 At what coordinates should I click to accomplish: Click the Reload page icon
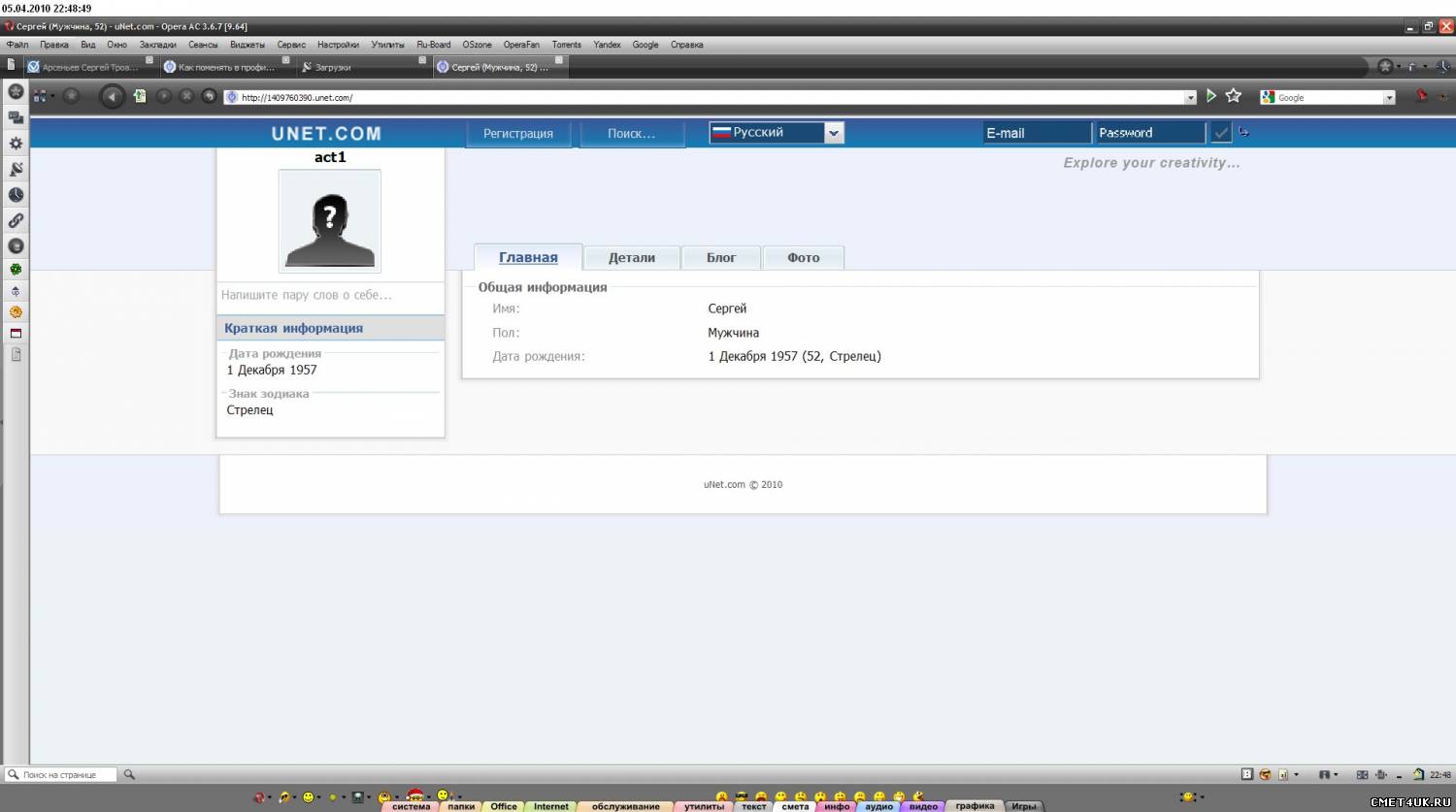coord(209,96)
